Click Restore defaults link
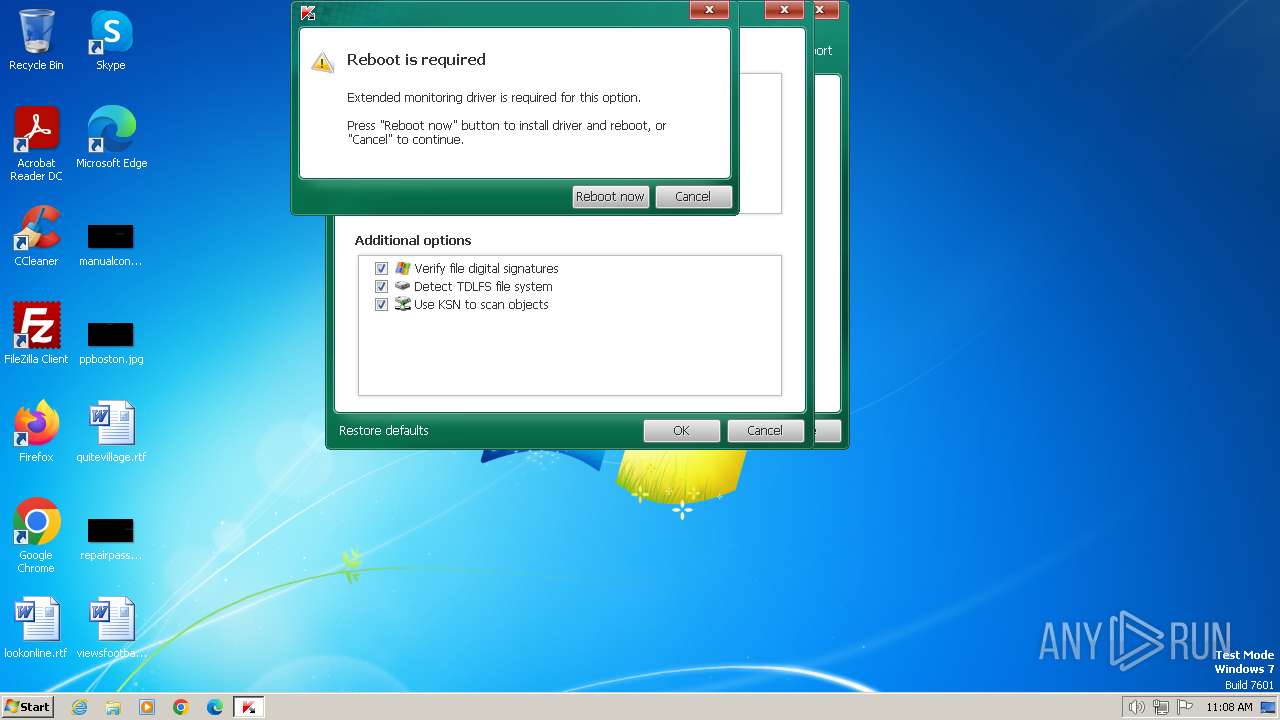Screen dimensions: 1280x720 pos(383,431)
